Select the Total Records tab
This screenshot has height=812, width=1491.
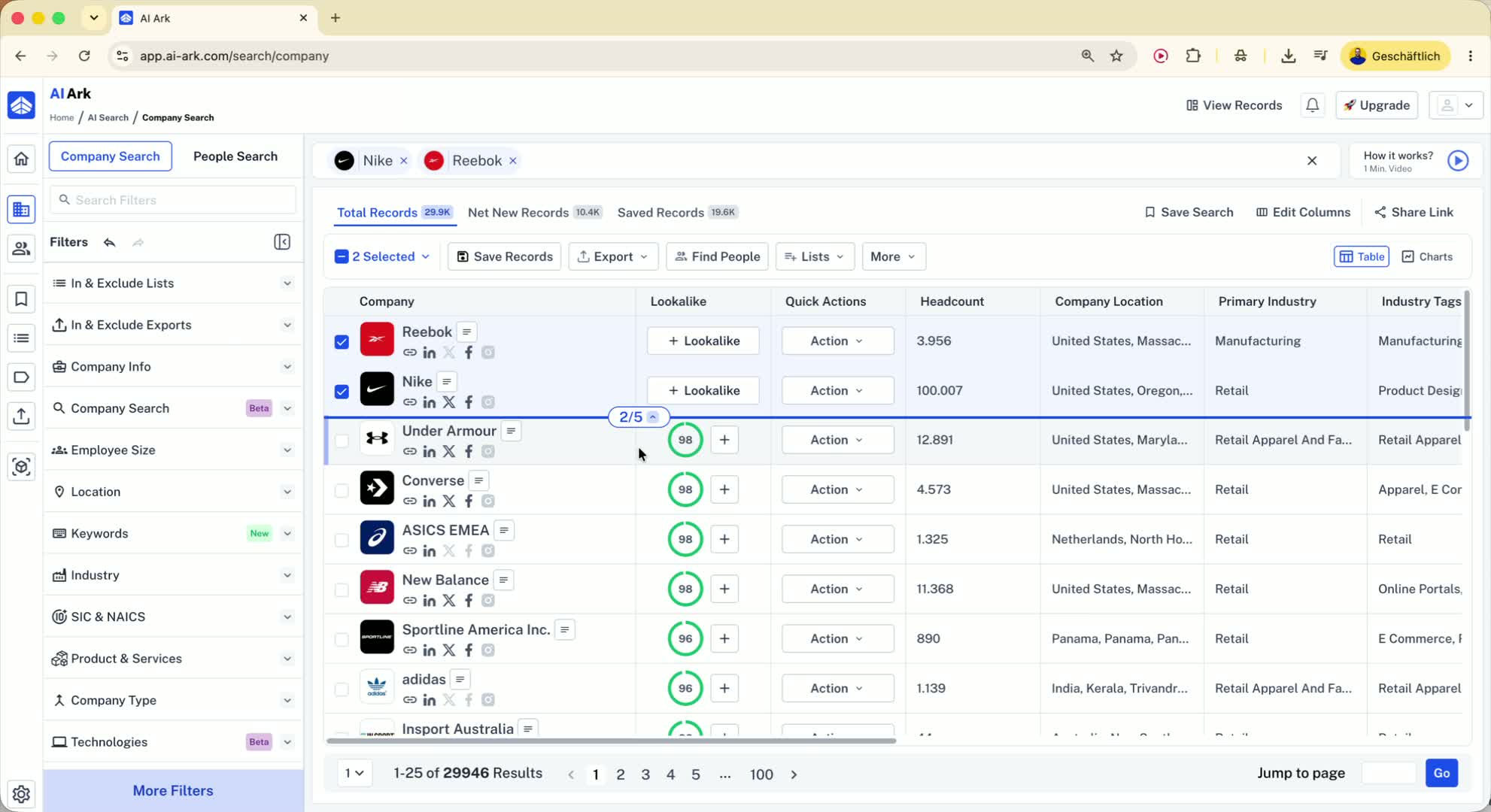tap(394, 213)
